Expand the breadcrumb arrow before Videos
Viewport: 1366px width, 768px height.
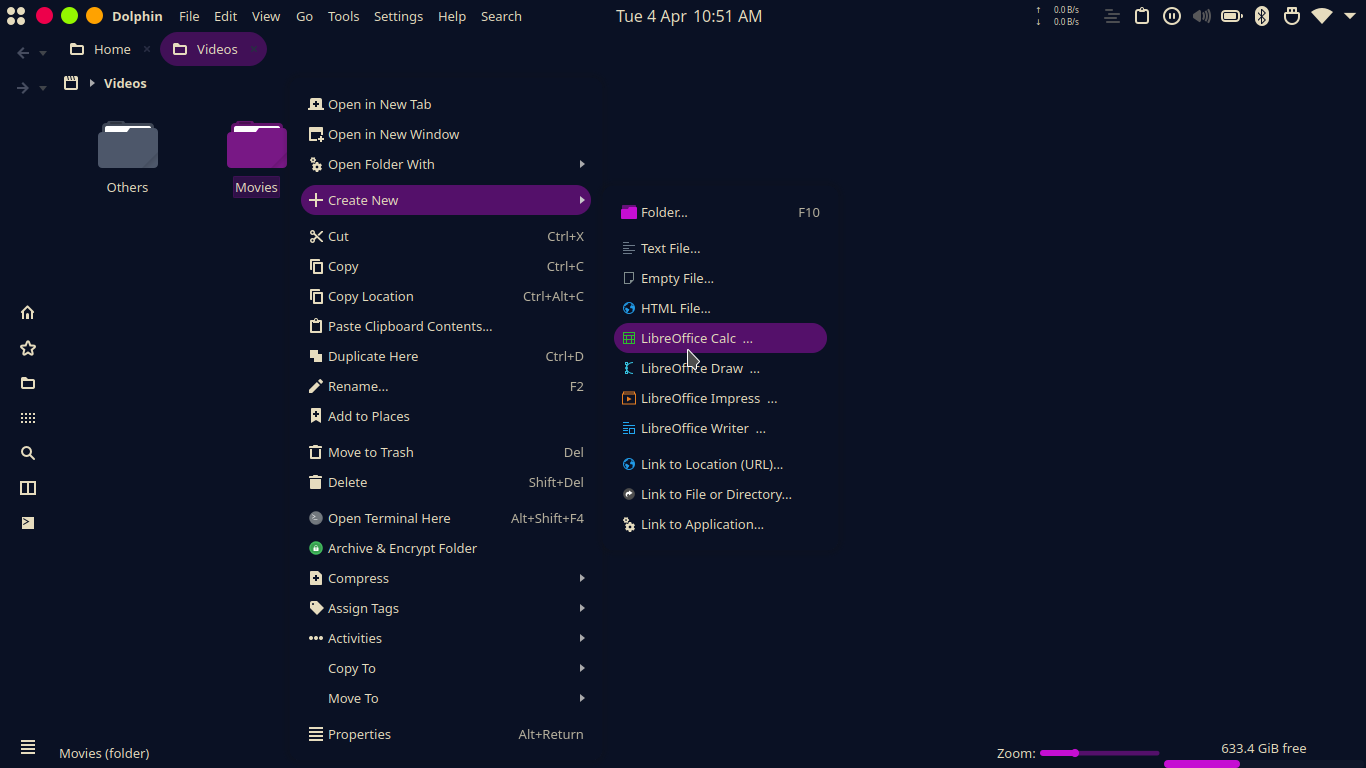click(x=92, y=83)
